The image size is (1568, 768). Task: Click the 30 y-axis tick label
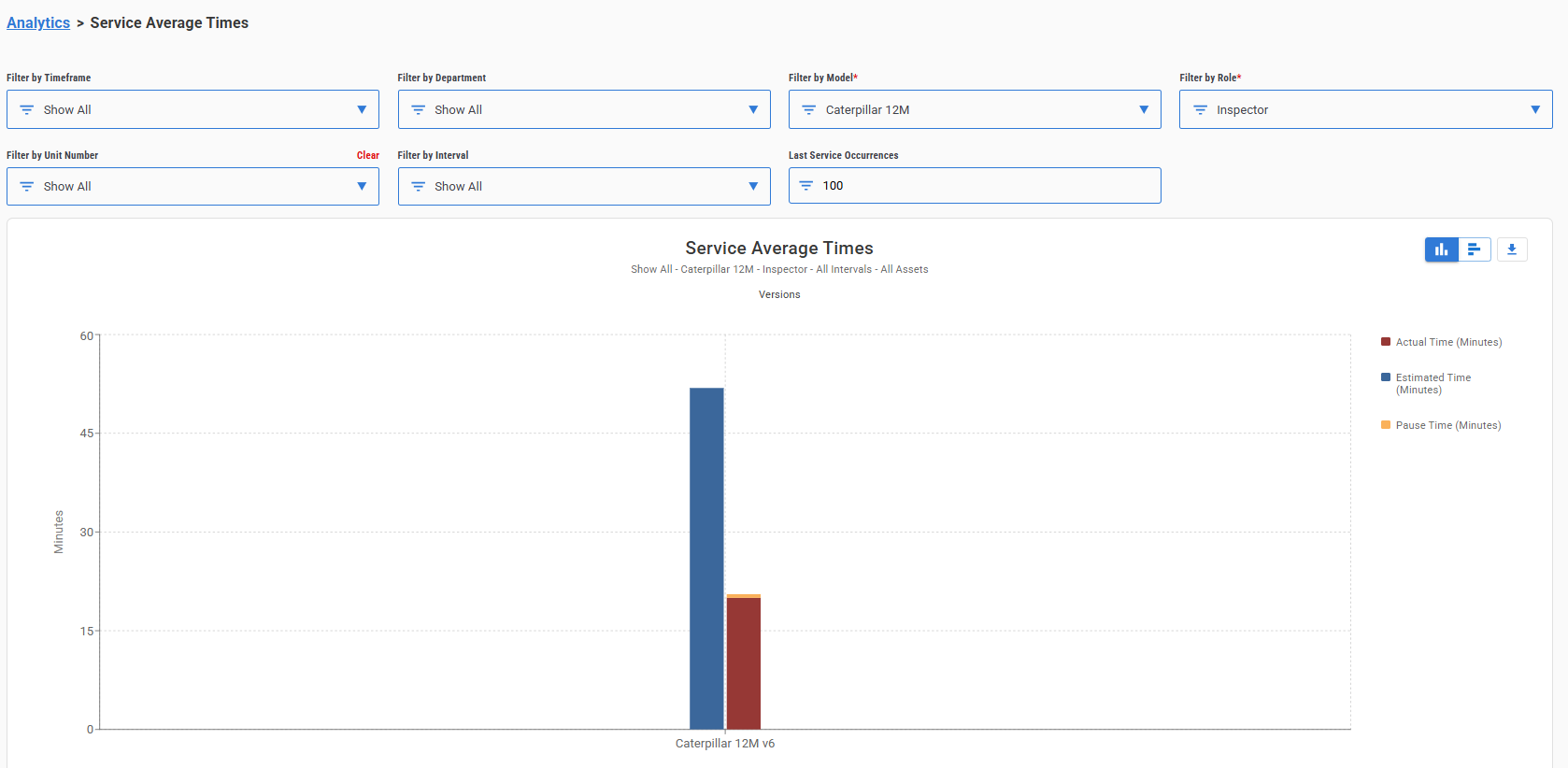(x=87, y=533)
